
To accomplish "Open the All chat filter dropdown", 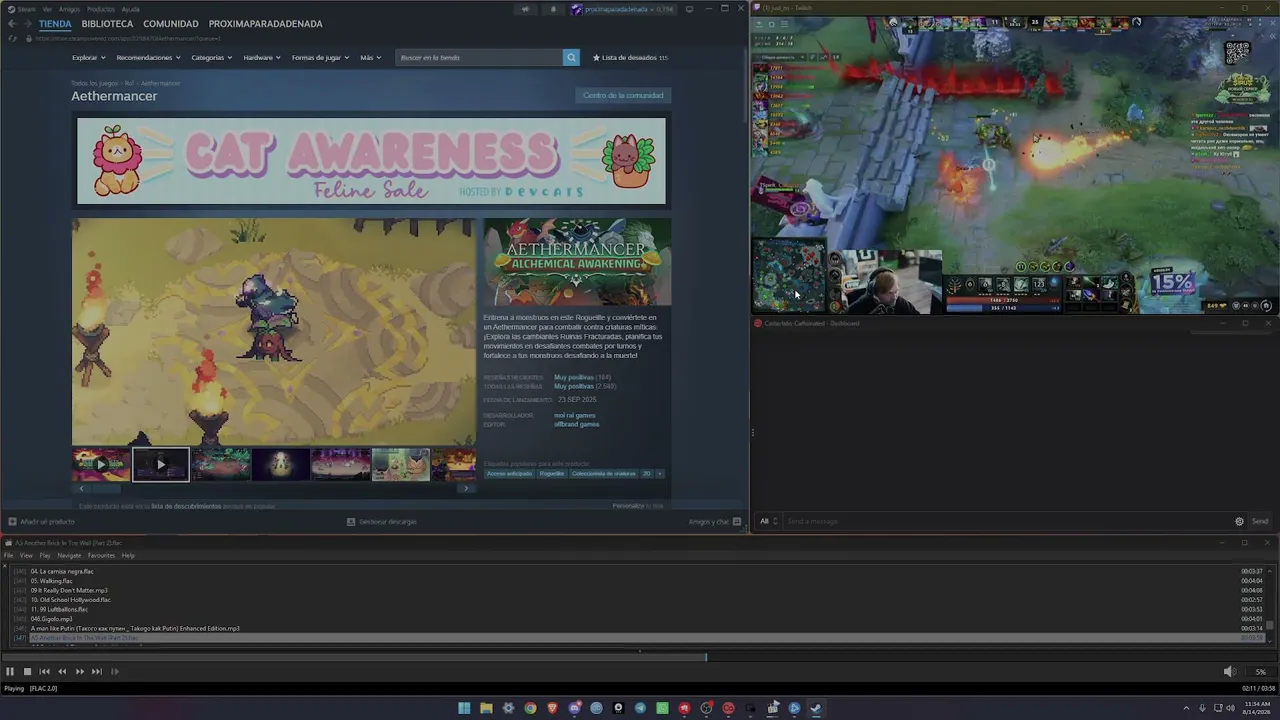I will click(x=768, y=521).
